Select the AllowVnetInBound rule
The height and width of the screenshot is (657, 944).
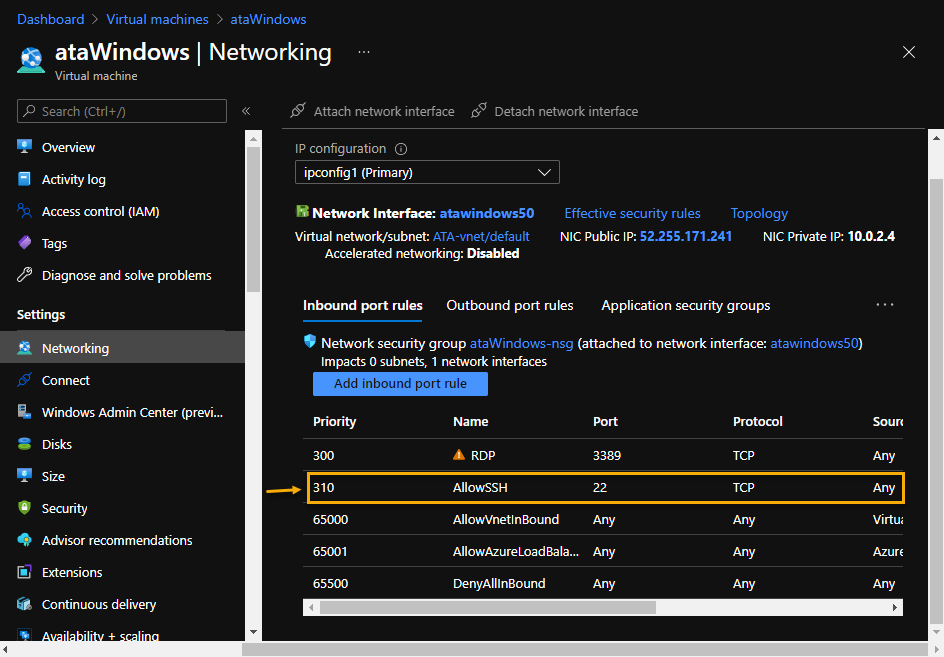click(x=506, y=519)
